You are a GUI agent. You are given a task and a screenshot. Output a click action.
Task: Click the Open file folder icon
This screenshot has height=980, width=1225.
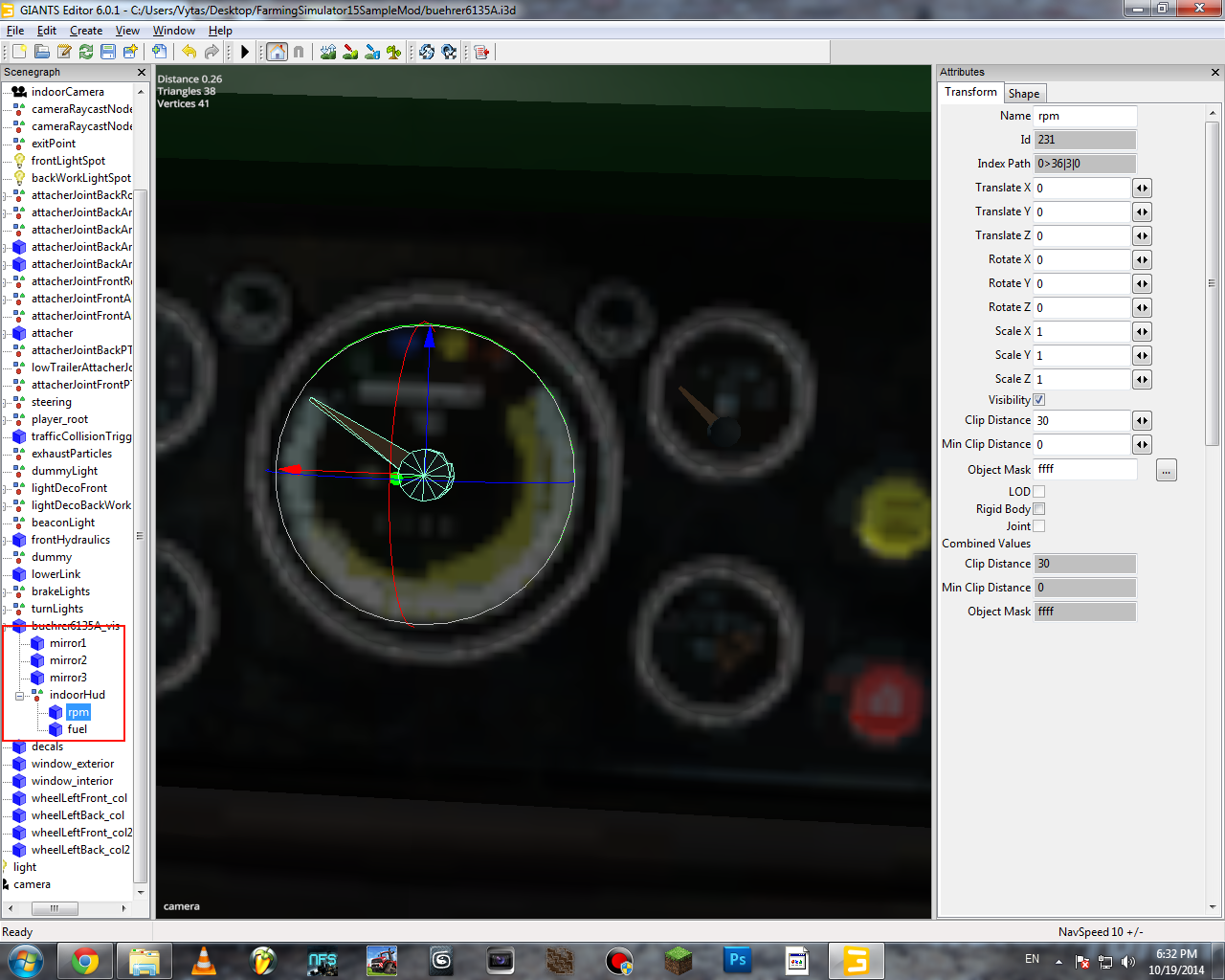42,52
